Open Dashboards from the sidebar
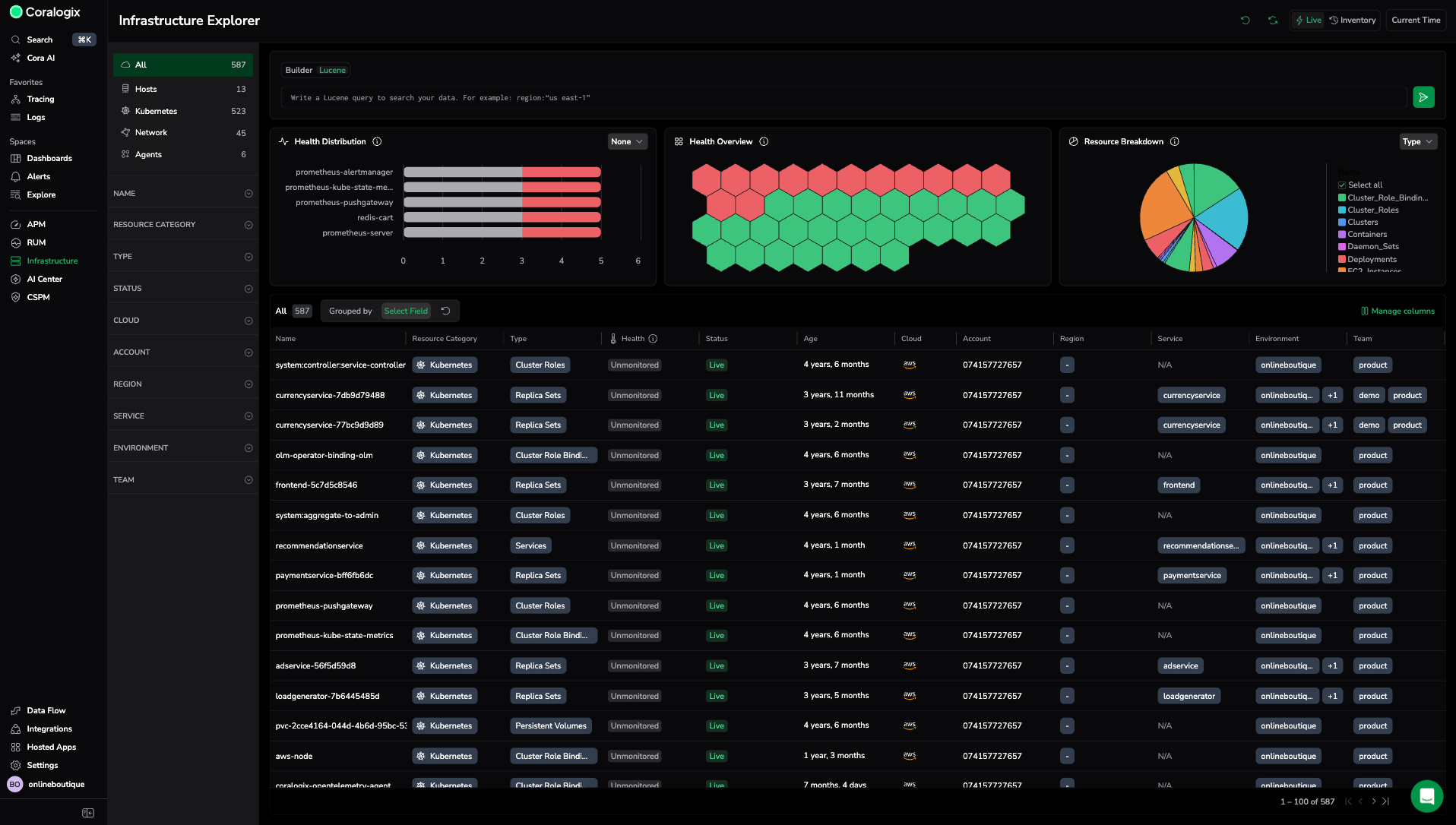The height and width of the screenshot is (825, 1456). tap(49, 159)
